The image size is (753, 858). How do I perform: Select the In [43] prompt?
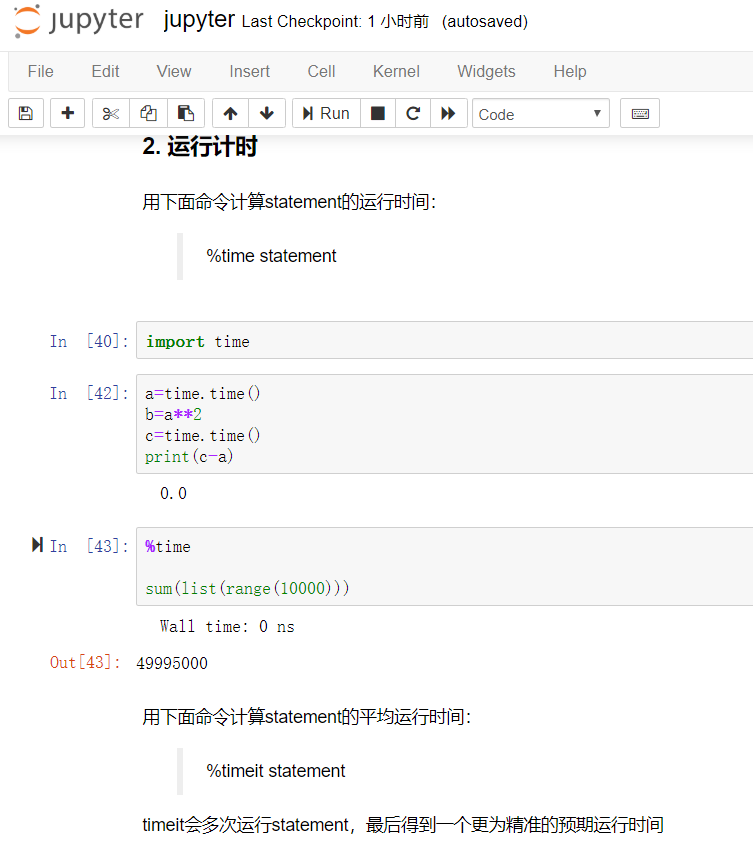89,546
